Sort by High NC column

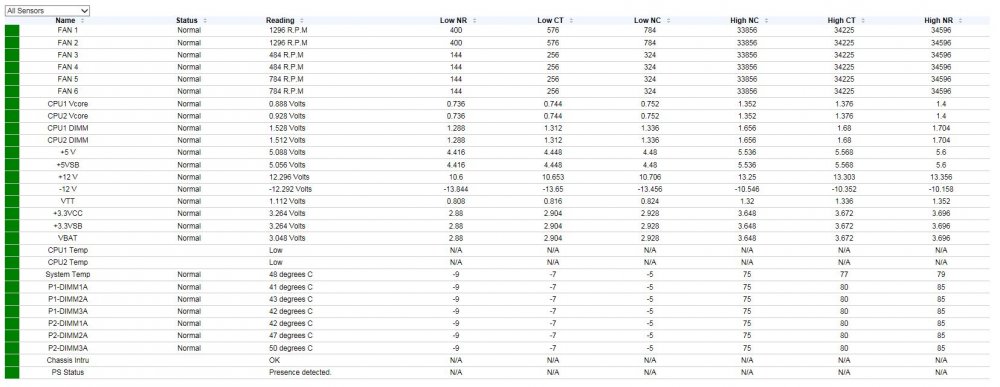point(747,20)
